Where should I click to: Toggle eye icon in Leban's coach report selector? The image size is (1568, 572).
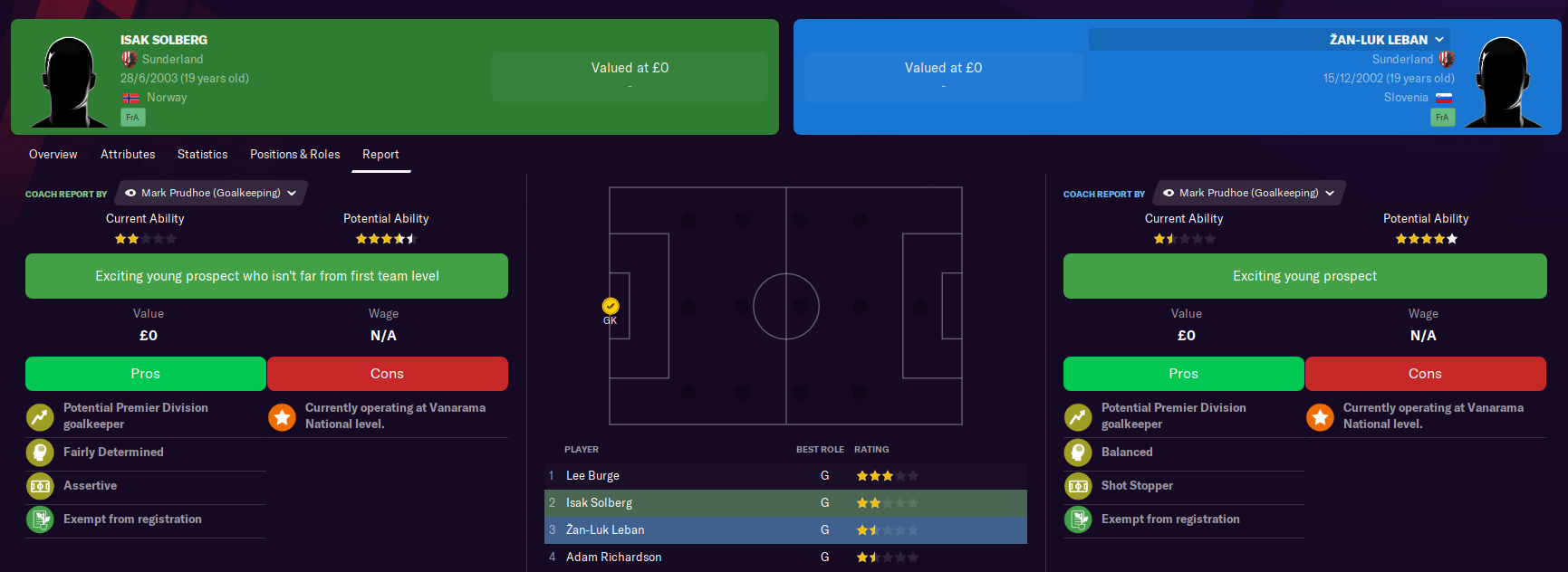coord(1169,193)
